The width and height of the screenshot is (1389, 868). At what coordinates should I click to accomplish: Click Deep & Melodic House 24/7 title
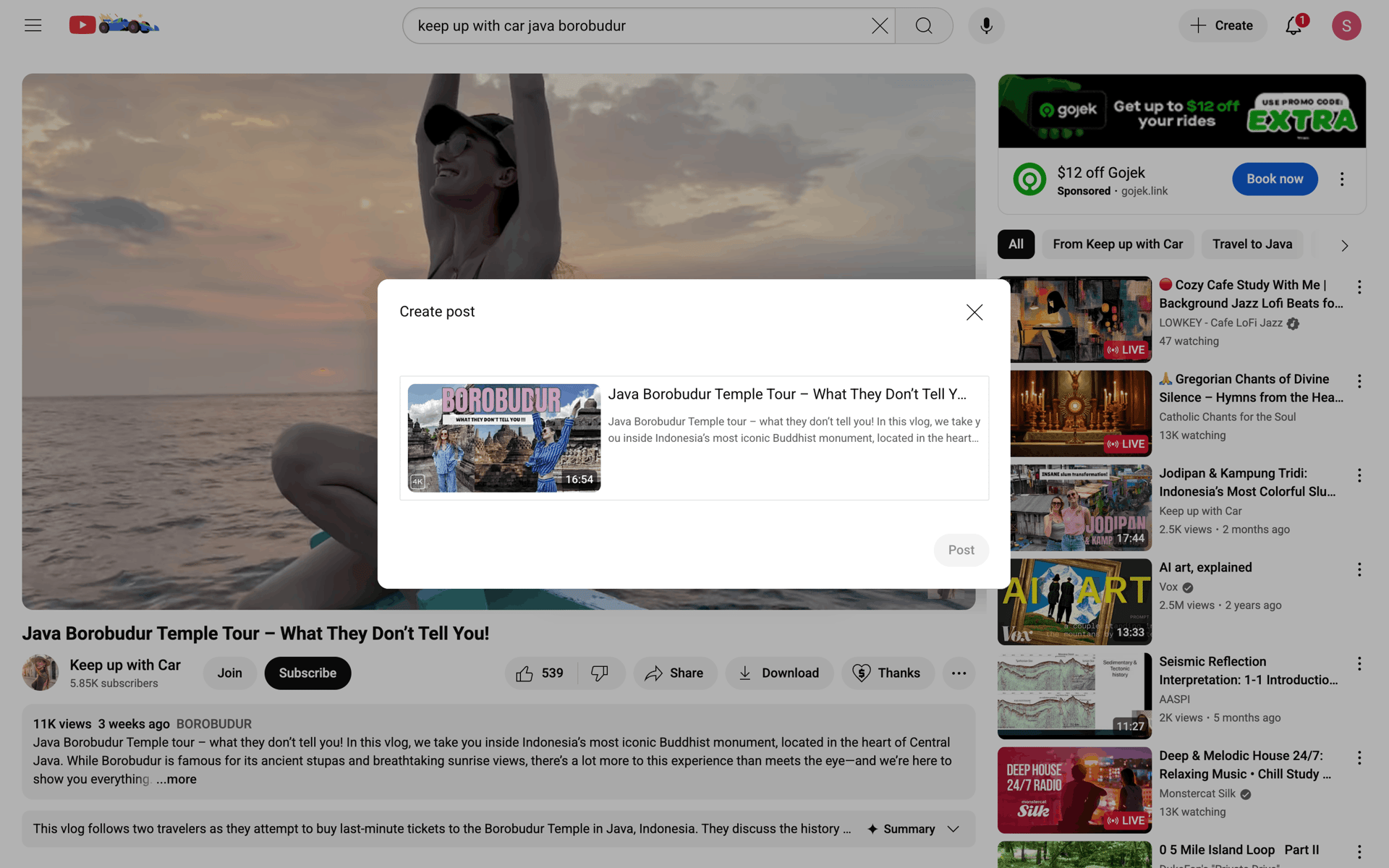(1244, 765)
